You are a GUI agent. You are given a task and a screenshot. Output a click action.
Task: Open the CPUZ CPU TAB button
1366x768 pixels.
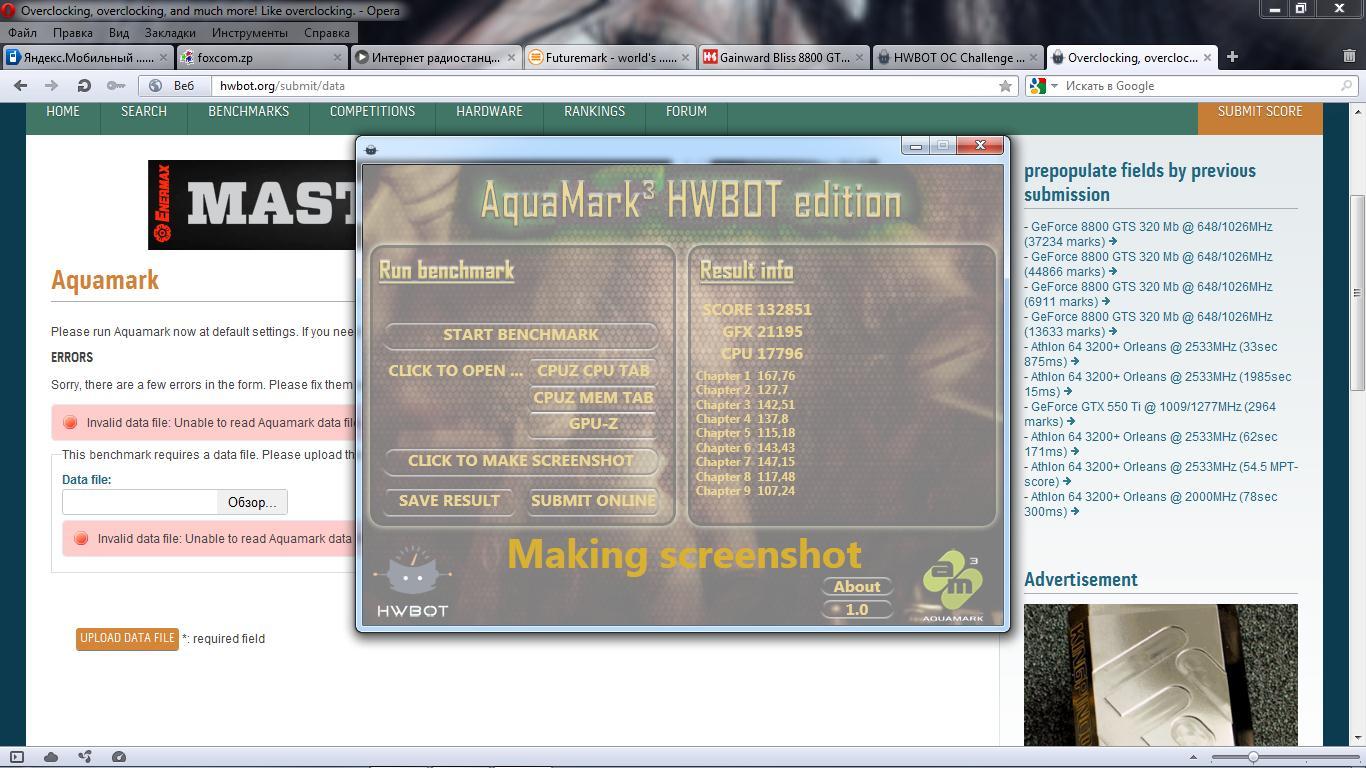[x=593, y=371]
